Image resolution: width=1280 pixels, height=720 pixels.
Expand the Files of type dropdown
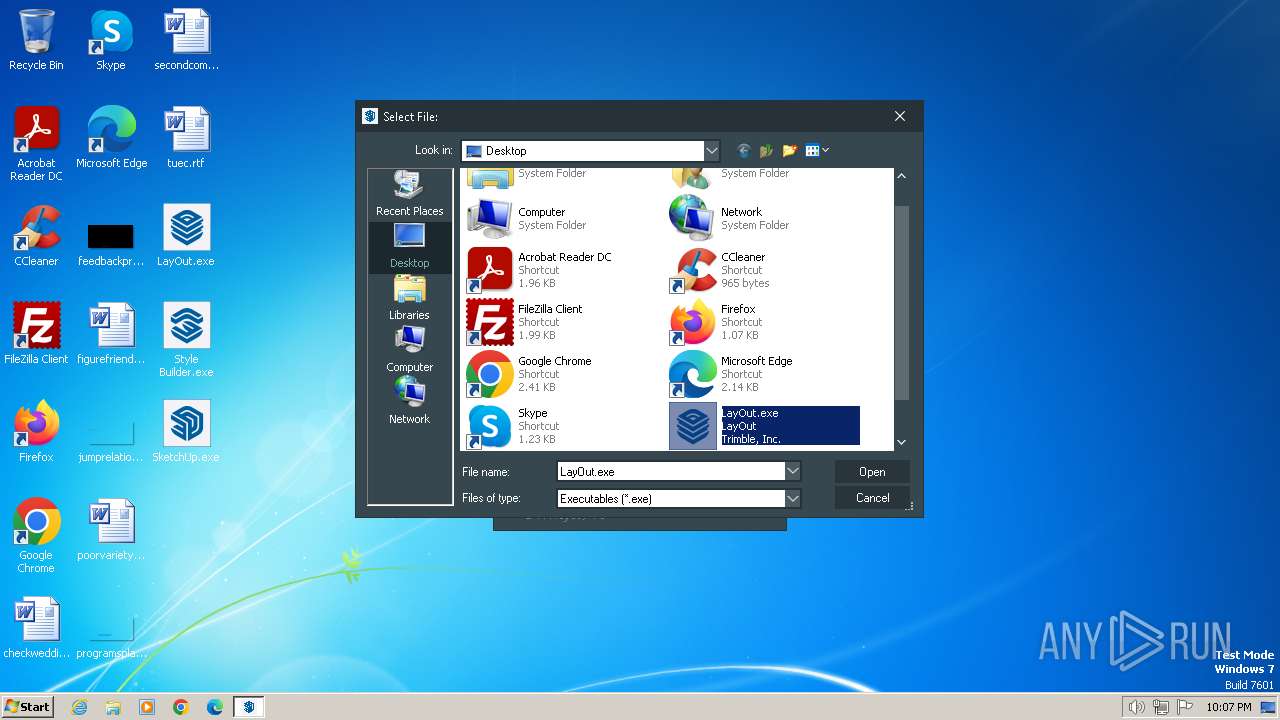point(793,498)
